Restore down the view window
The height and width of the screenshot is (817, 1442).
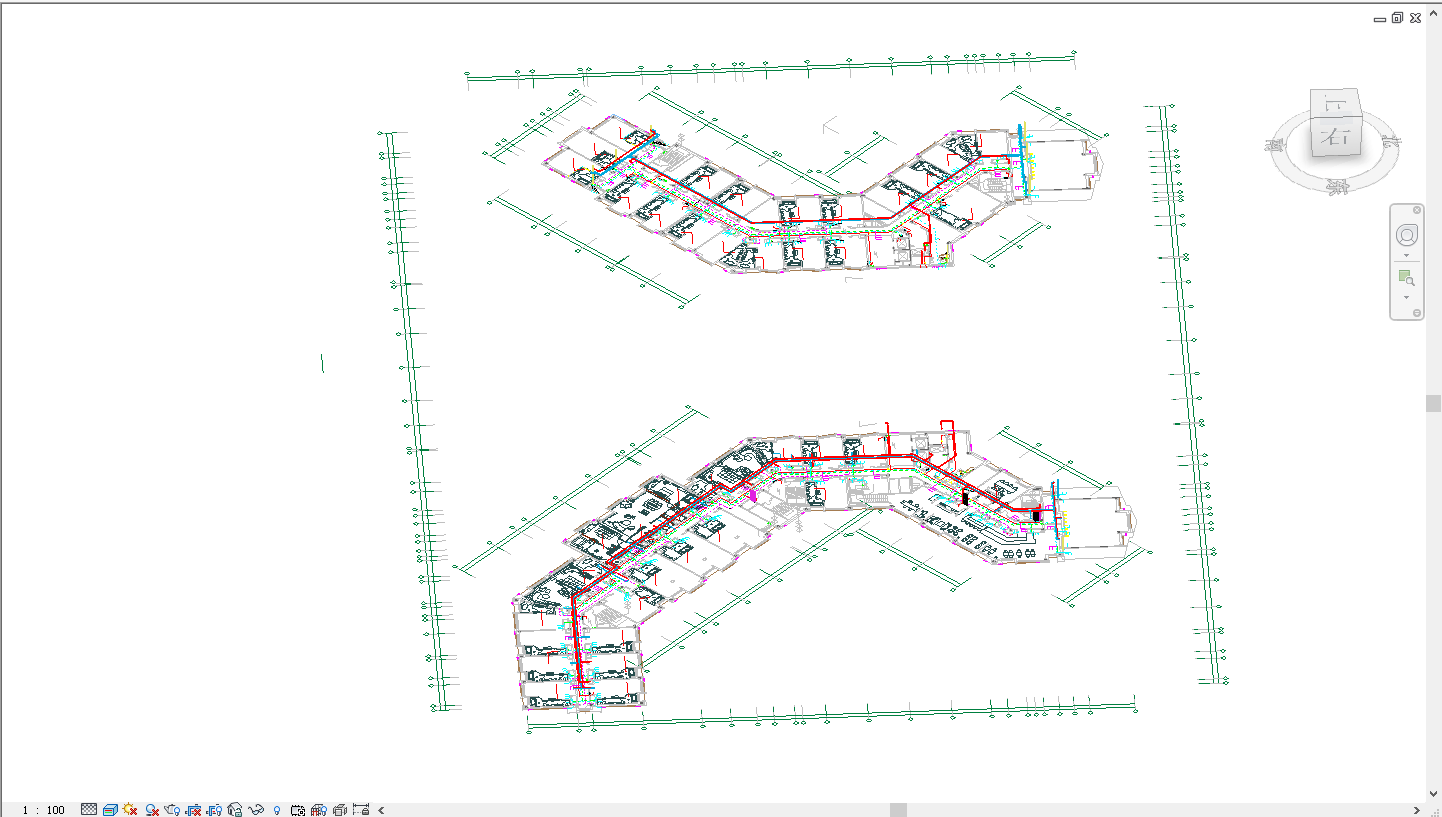1397,17
